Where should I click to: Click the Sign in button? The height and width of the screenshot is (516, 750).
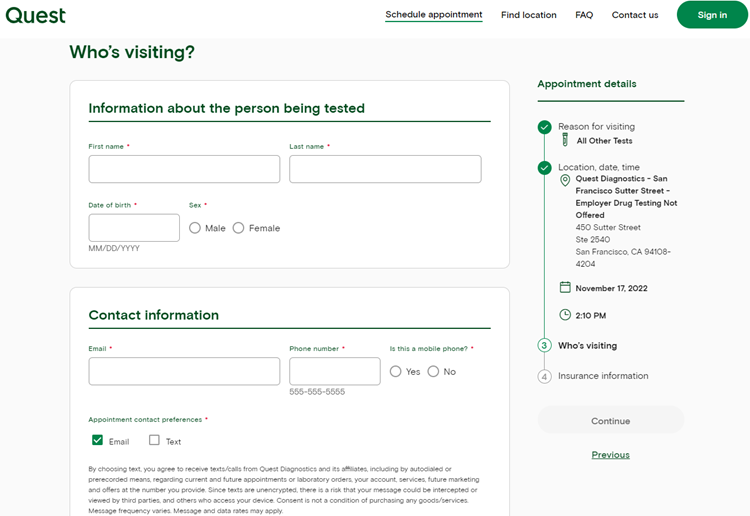click(x=712, y=15)
